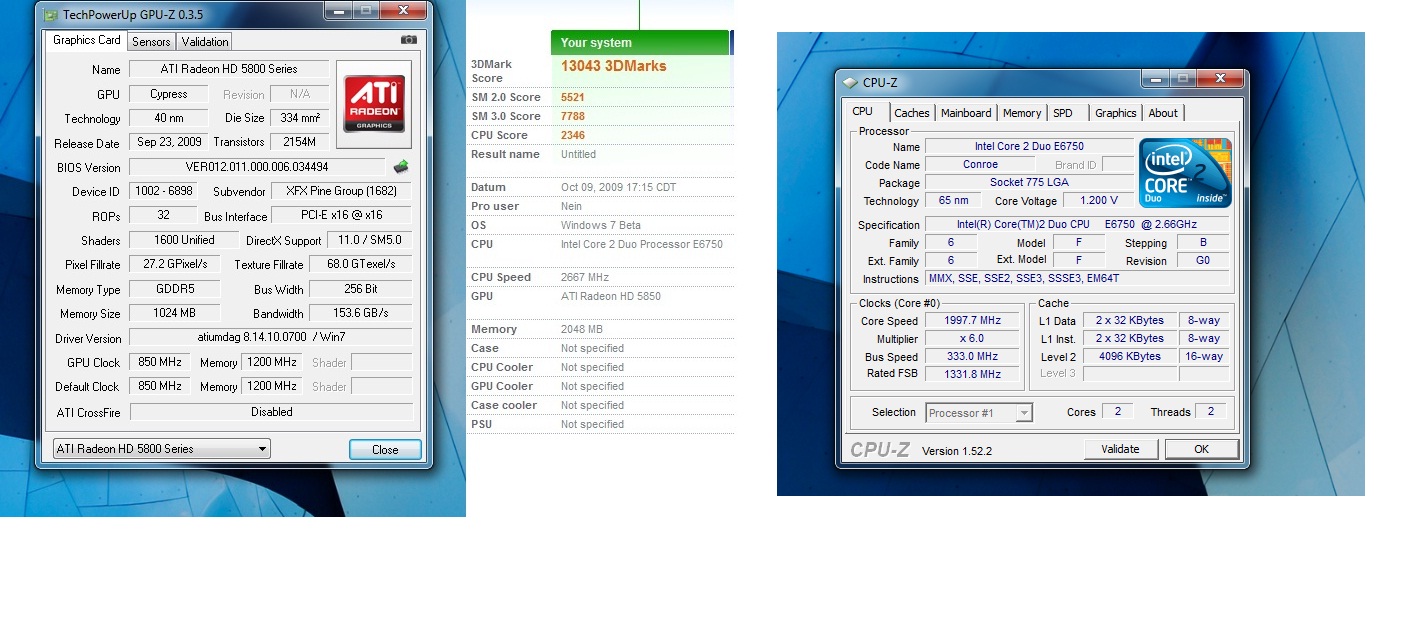Click the CPU-Z Name field Core 2 Duo E6750
The width and height of the screenshot is (1428, 630).
1029,146
